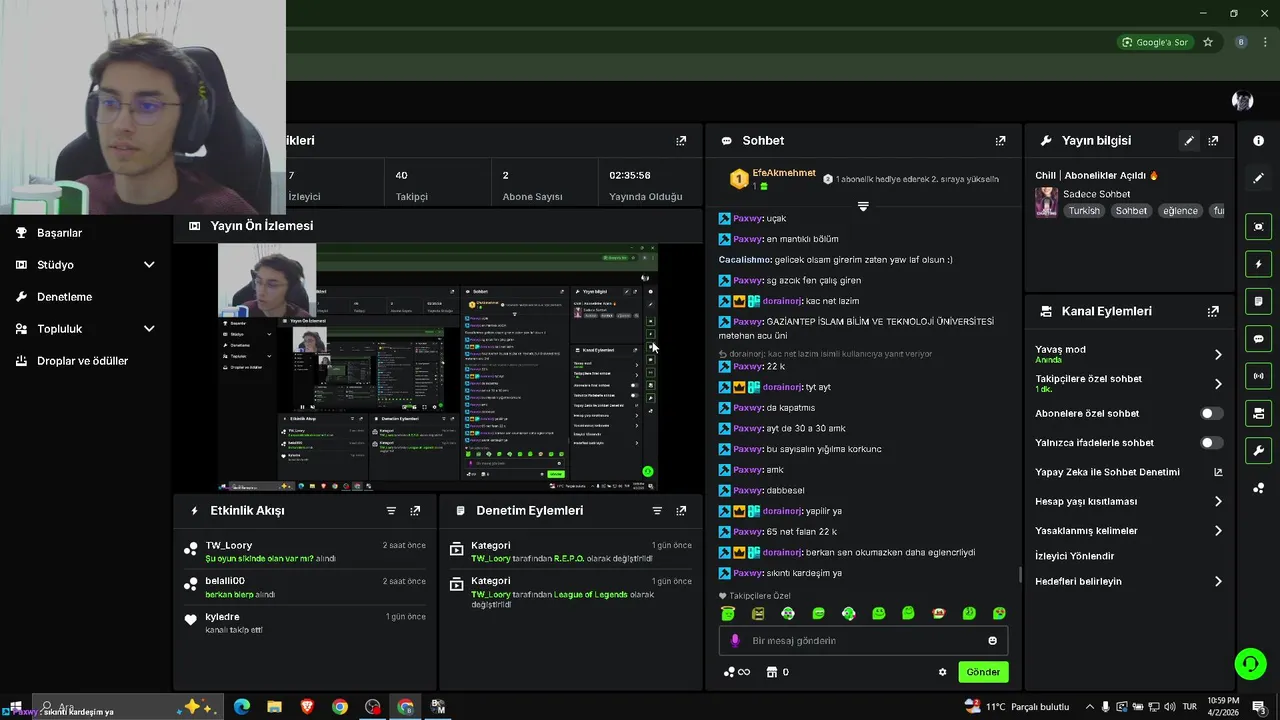The image size is (1280, 720).
Task: Click the document moderation icon in right rail
Action: point(1258,301)
